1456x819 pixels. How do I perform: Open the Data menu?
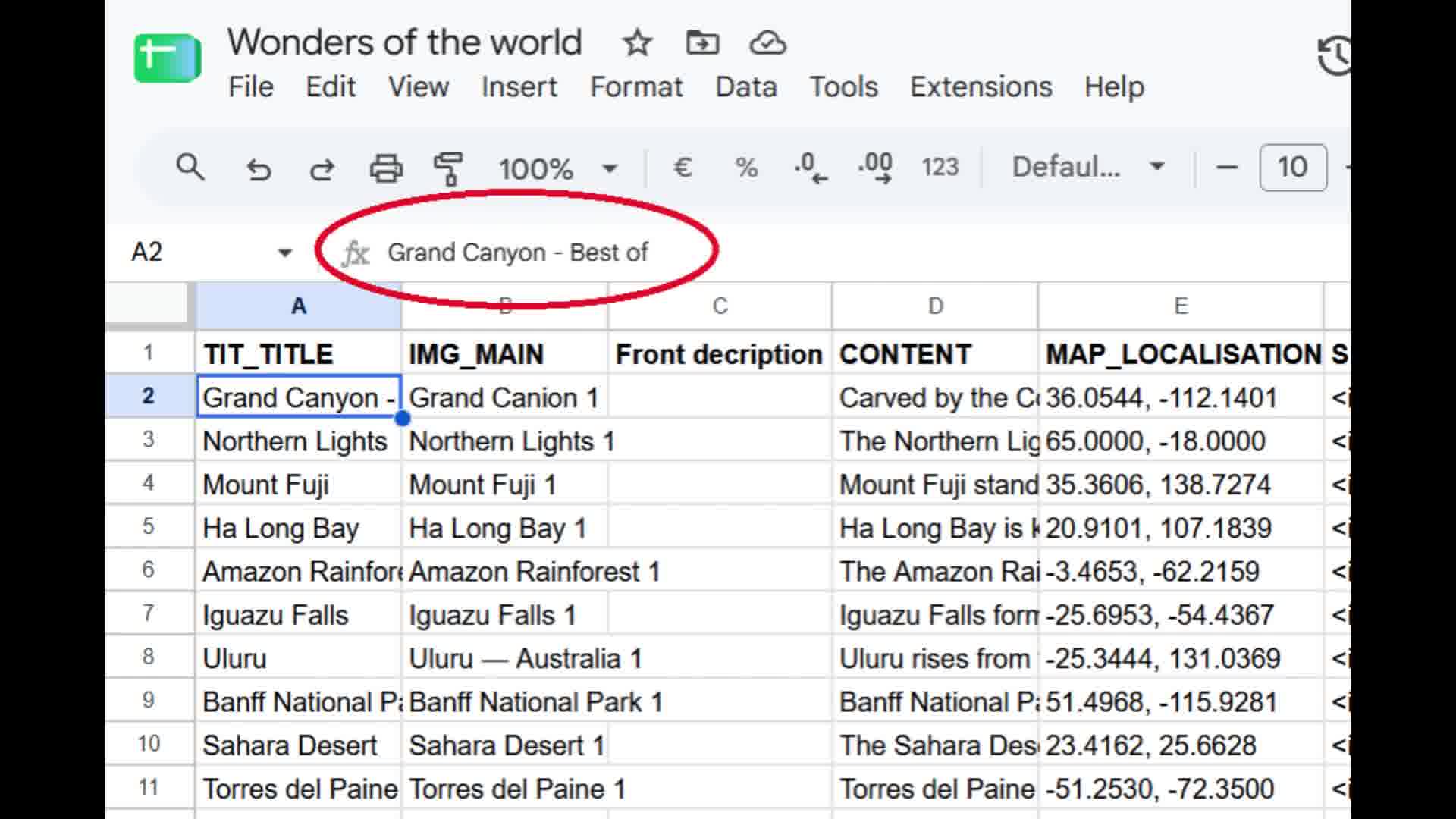point(746,87)
